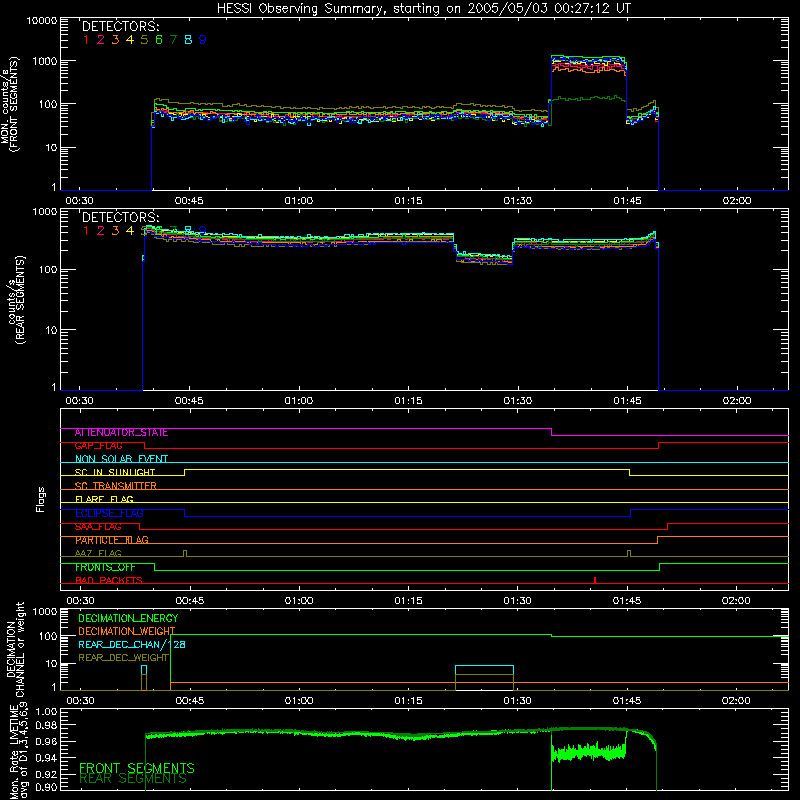Click the DECIMATION_ENERGY legend label
The image size is (800, 800).
[x=128, y=618]
